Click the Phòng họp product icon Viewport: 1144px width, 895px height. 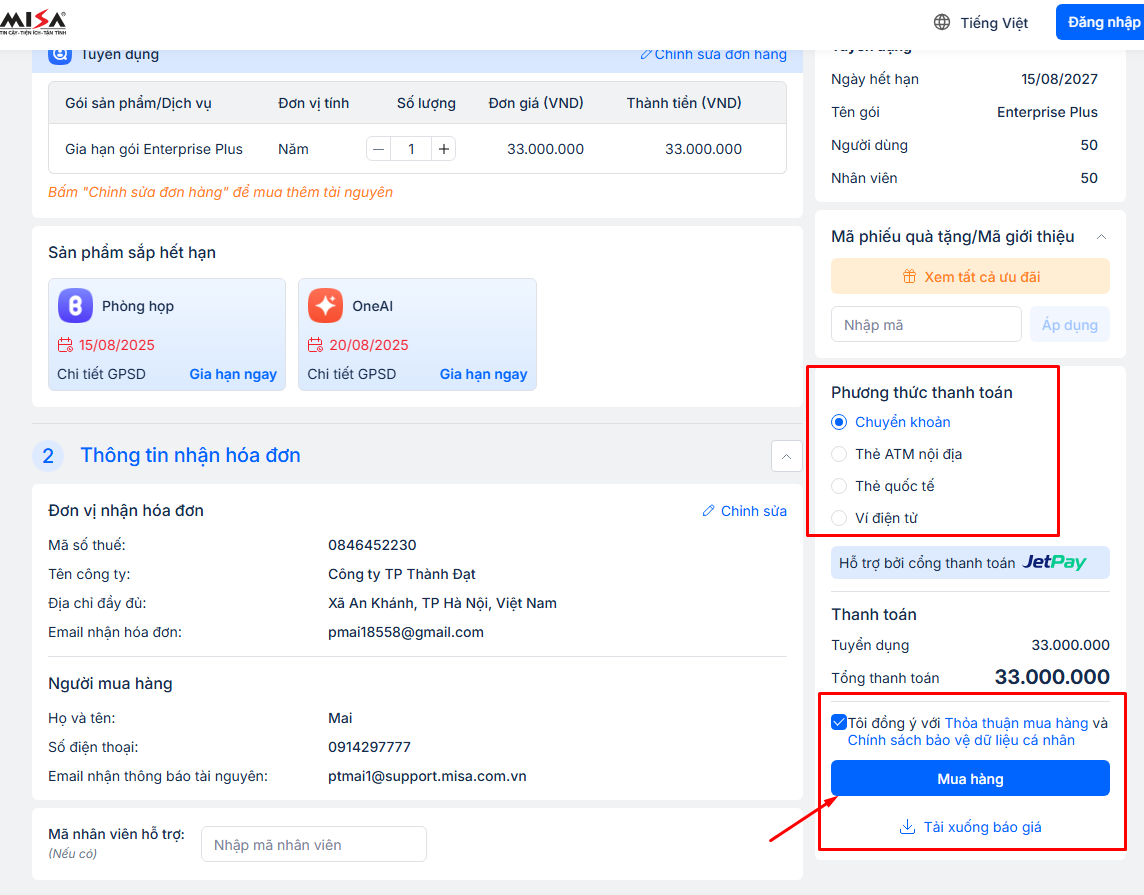pos(75,306)
